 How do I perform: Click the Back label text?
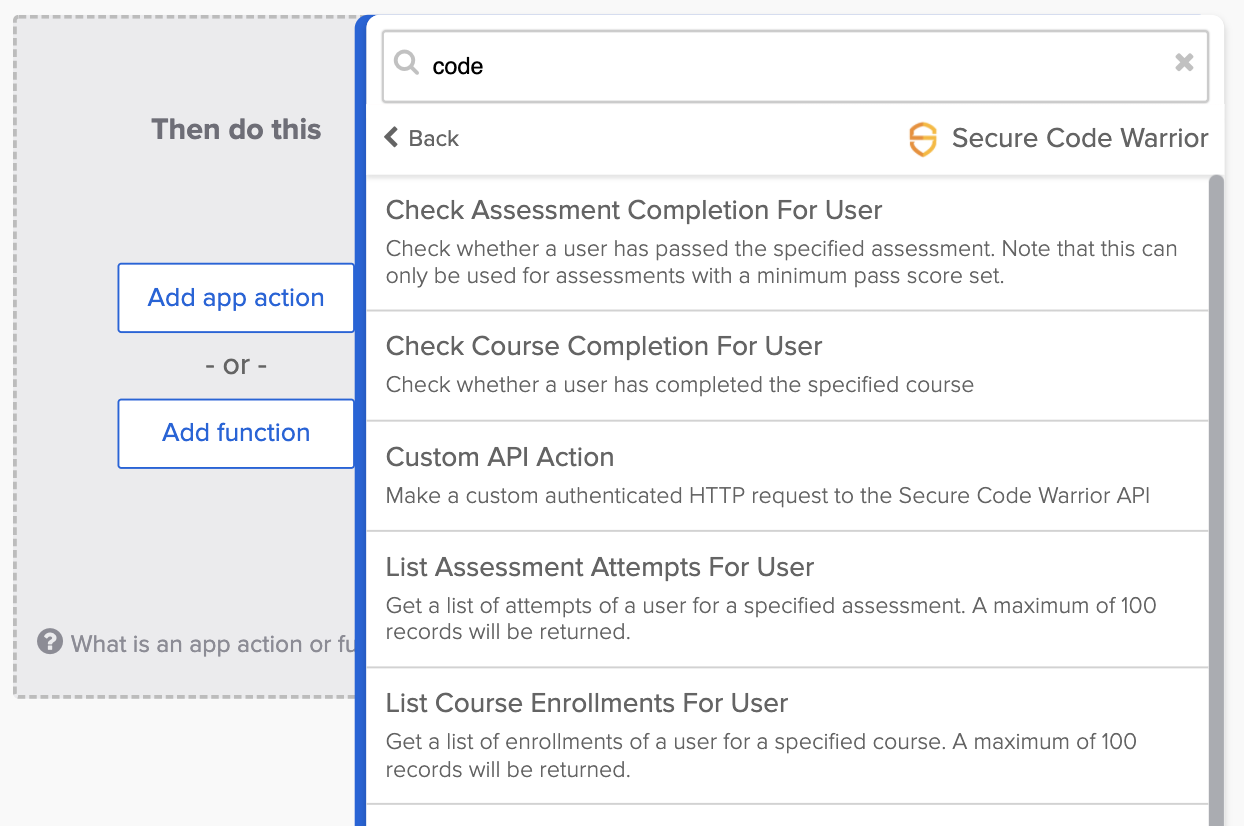click(434, 139)
